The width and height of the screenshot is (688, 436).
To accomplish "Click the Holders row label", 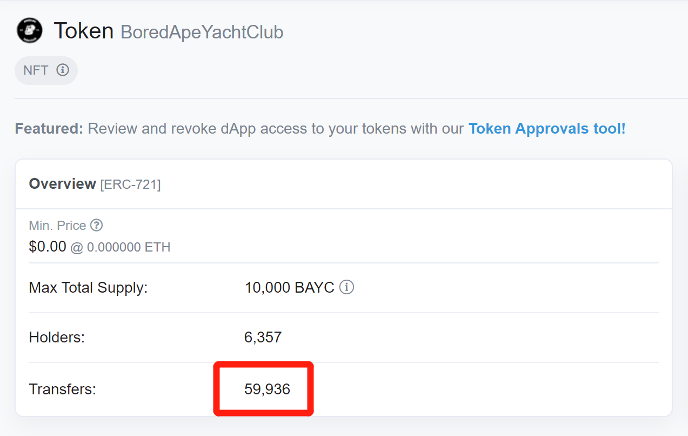I will [x=57, y=338].
